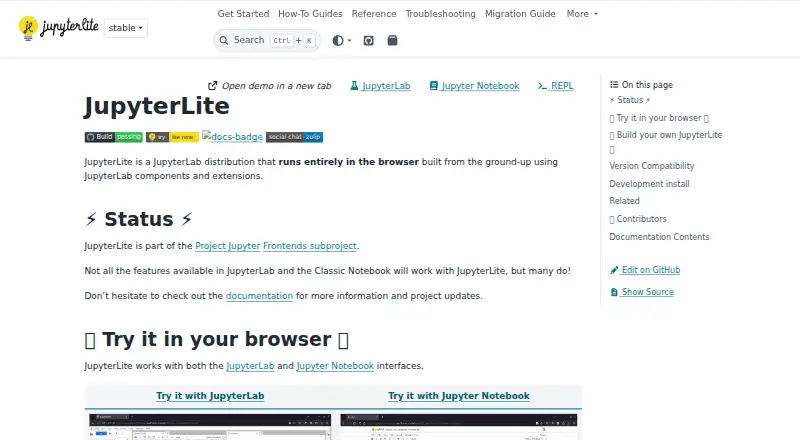Open the JupyterLab link in browser section
Viewport: 800px width, 440px height.
(x=250, y=366)
